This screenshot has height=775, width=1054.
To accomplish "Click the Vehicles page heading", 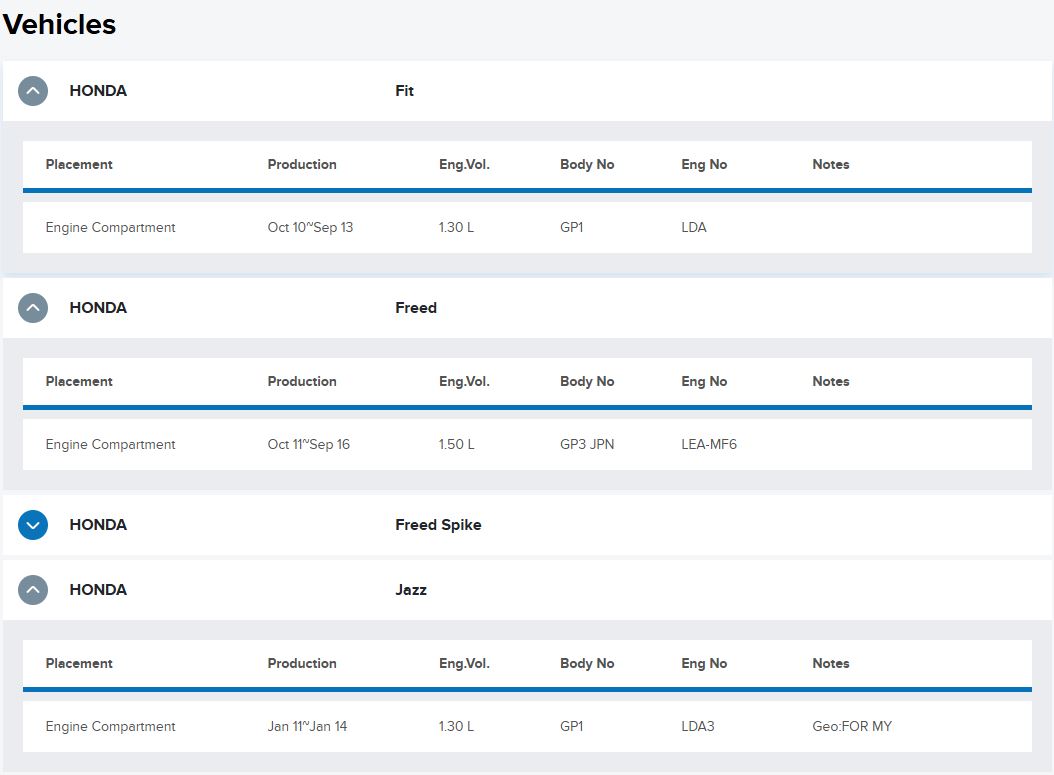I will [x=59, y=24].
